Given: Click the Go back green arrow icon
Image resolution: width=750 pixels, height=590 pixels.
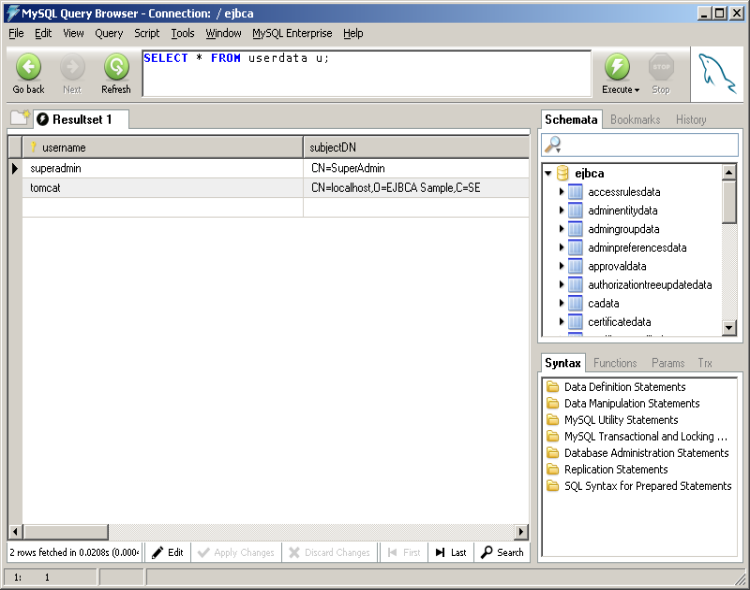Looking at the screenshot, I should click(29, 67).
